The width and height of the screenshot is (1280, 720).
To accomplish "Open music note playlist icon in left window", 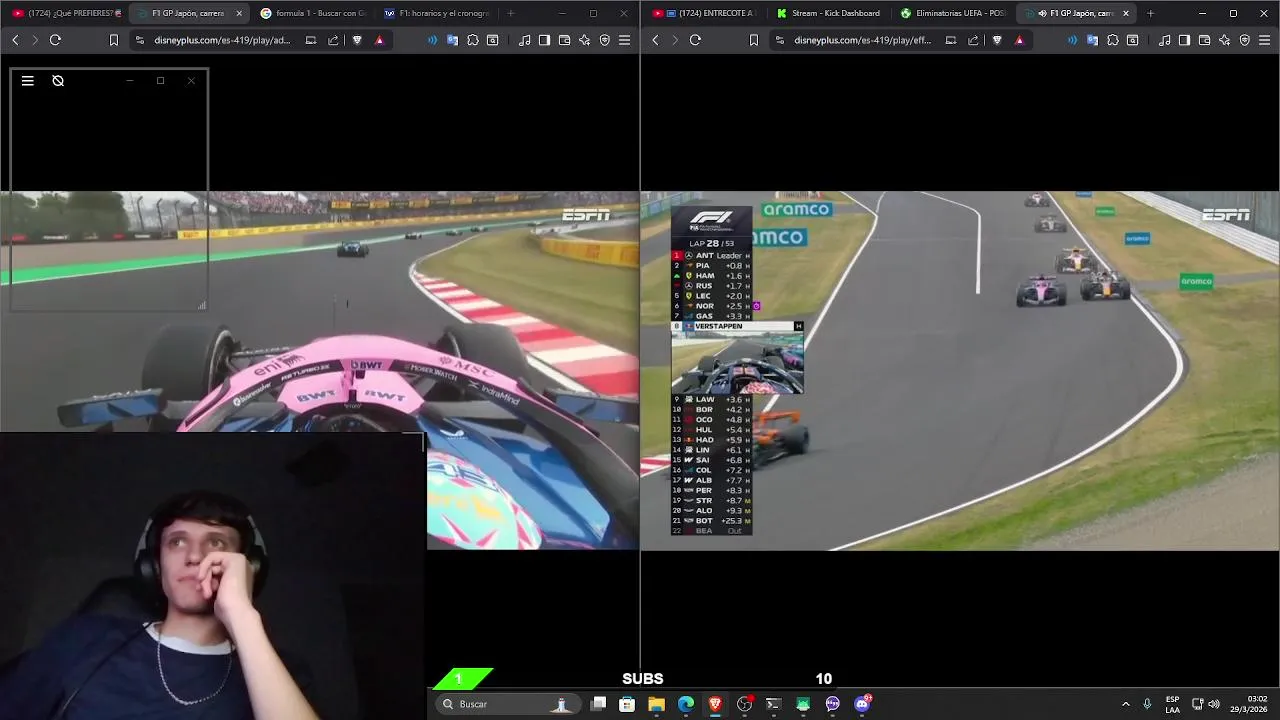I will (x=525, y=40).
